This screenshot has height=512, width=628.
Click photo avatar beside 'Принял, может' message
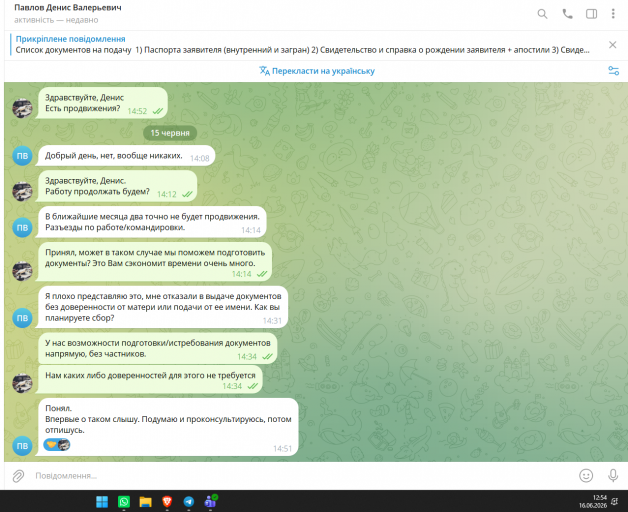(x=22, y=271)
